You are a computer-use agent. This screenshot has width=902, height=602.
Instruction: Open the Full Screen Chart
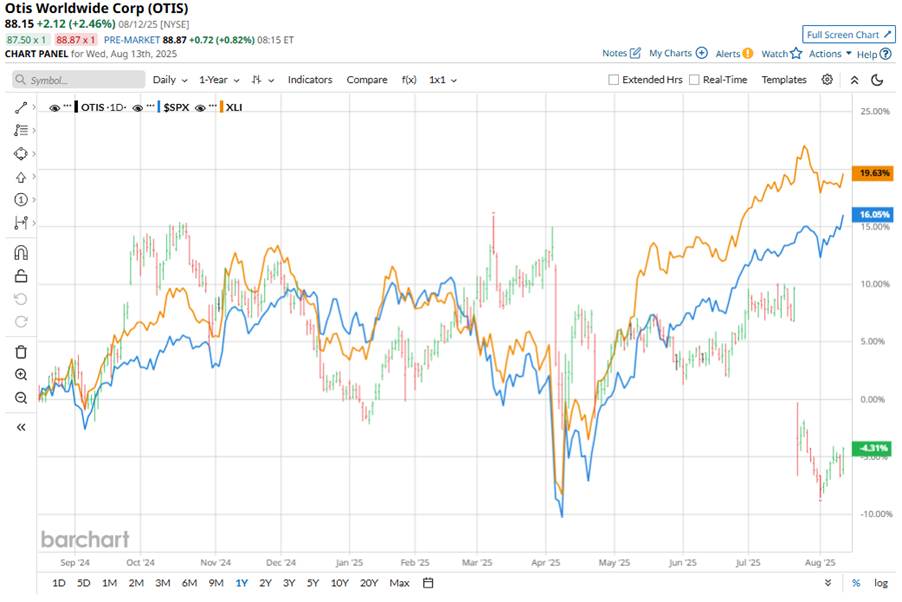pos(849,35)
